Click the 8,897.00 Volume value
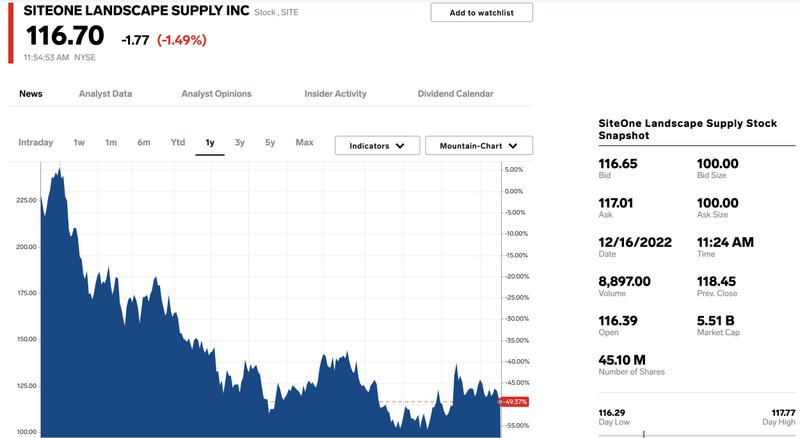The height and width of the screenshot is (438, 800). pos(624,281)
